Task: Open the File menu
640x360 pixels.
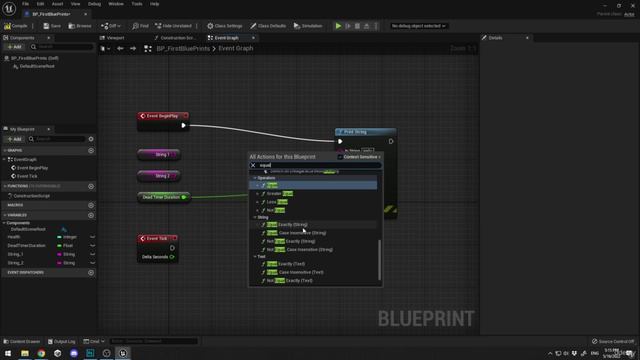Action: pos(25,4)
